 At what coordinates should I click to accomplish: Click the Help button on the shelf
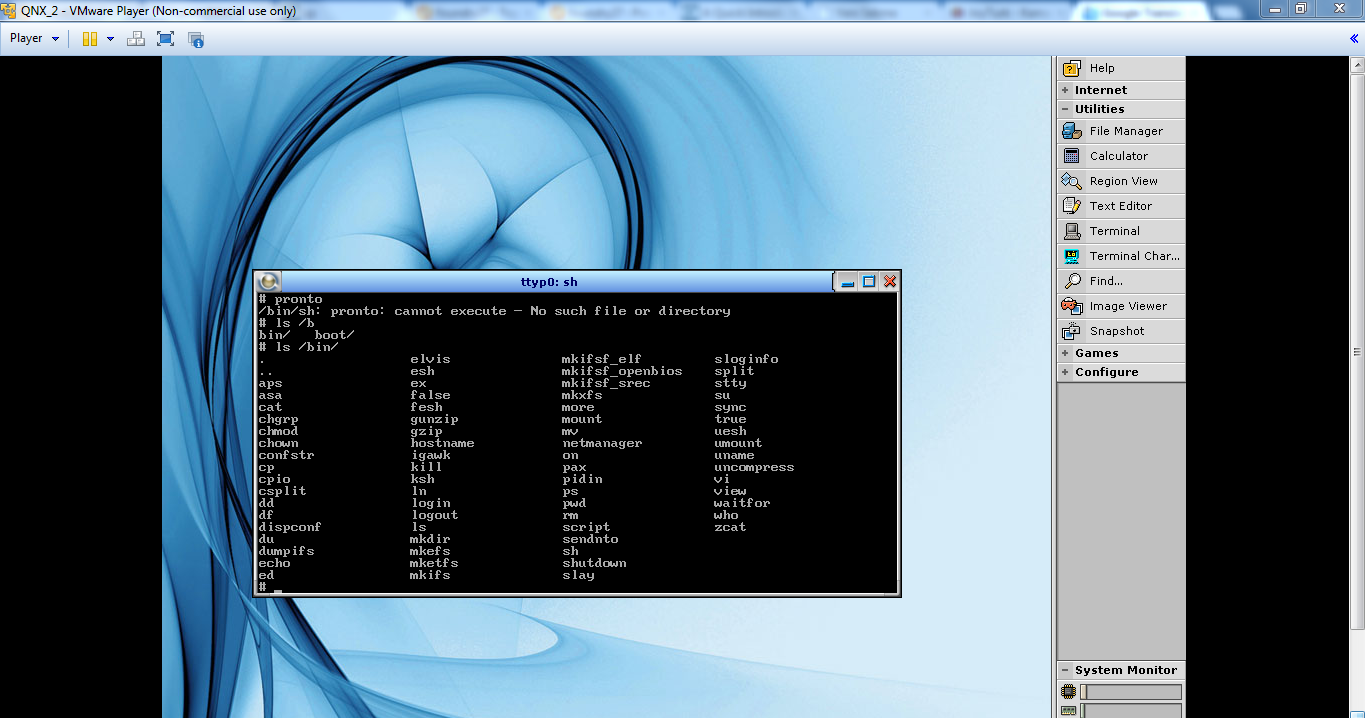(x=1101, y=68)
